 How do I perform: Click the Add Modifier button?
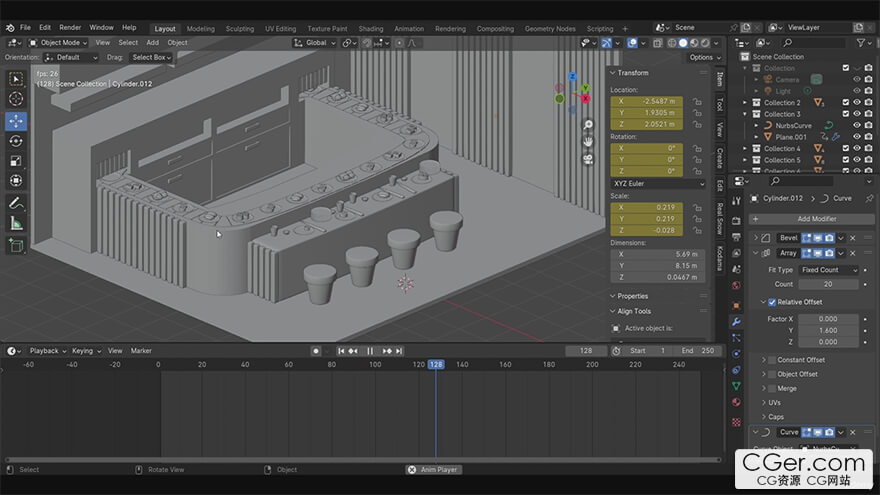tap(816, 218)
